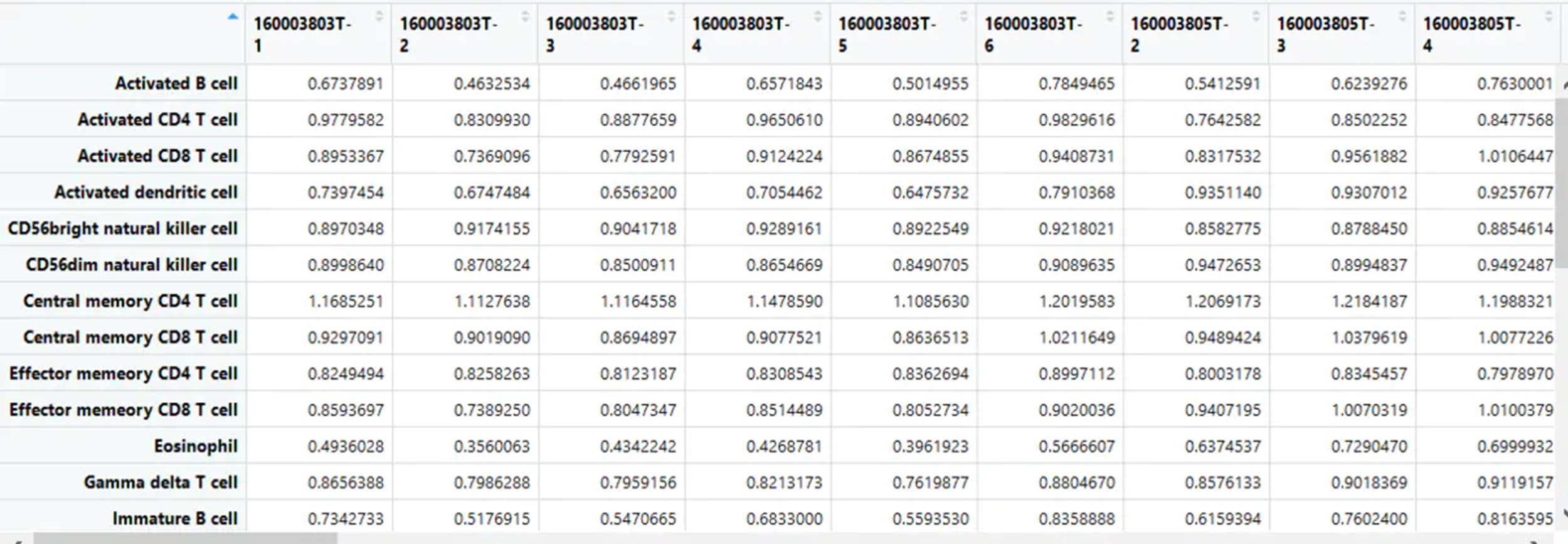Viewport: 1568px width, 544px height.
Task: Sort by the row names column arrow
Action: pyautogui.click(x=233, y=17)
